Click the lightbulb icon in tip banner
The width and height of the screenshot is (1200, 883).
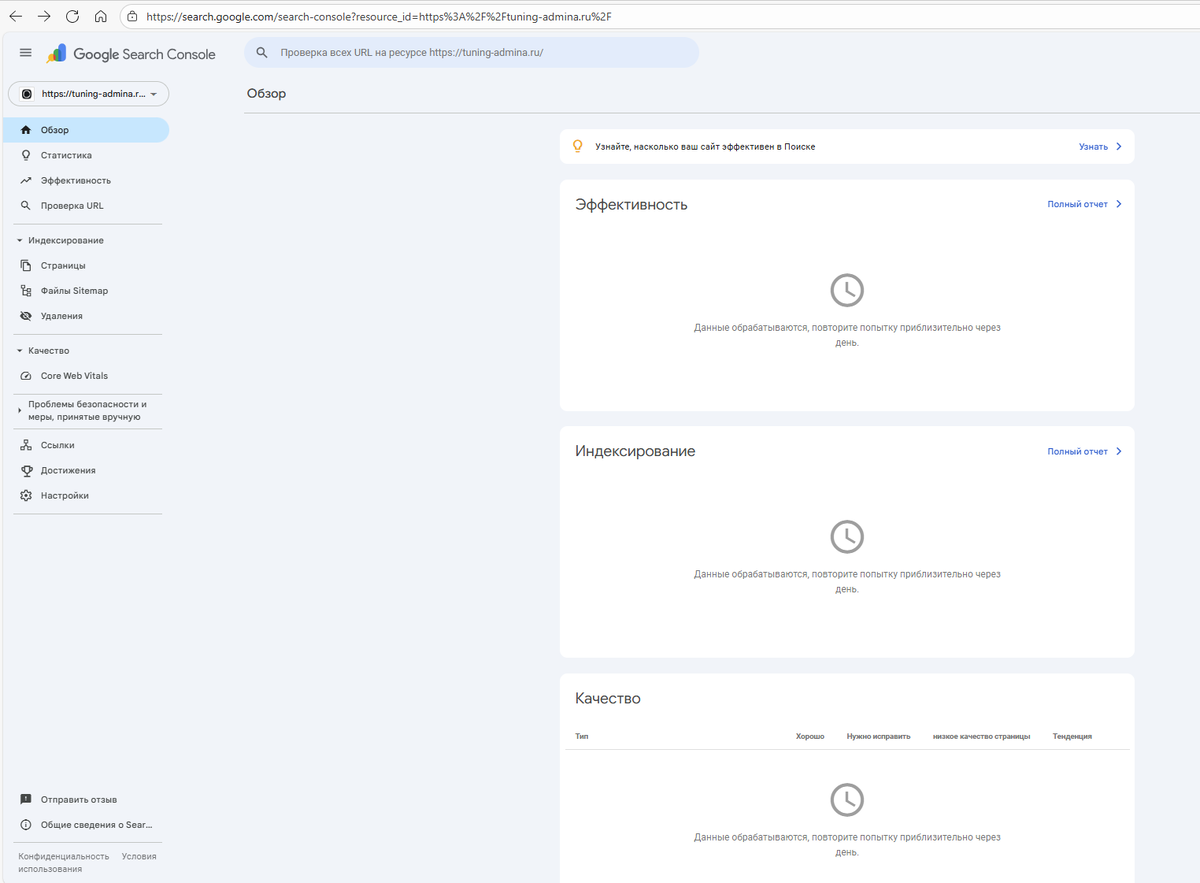coord(577,146)
